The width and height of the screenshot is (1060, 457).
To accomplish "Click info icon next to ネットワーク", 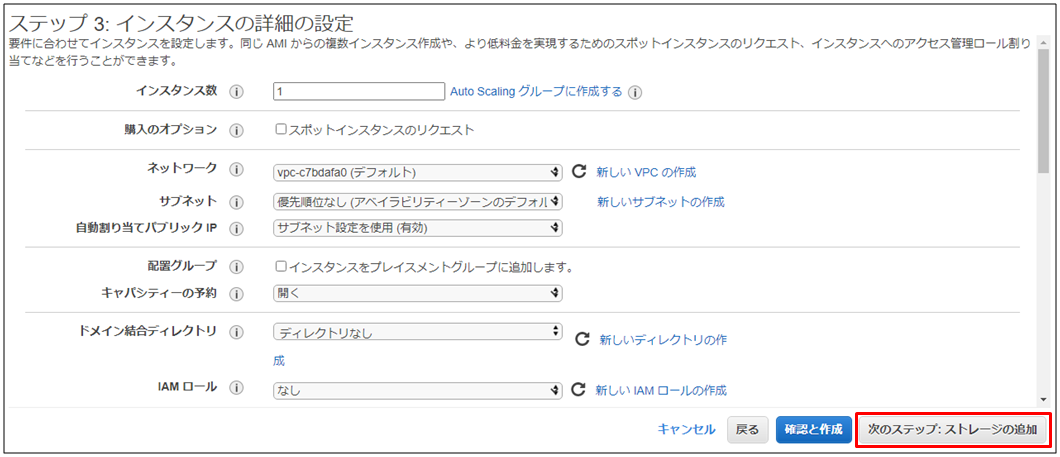I will [236, 170].
